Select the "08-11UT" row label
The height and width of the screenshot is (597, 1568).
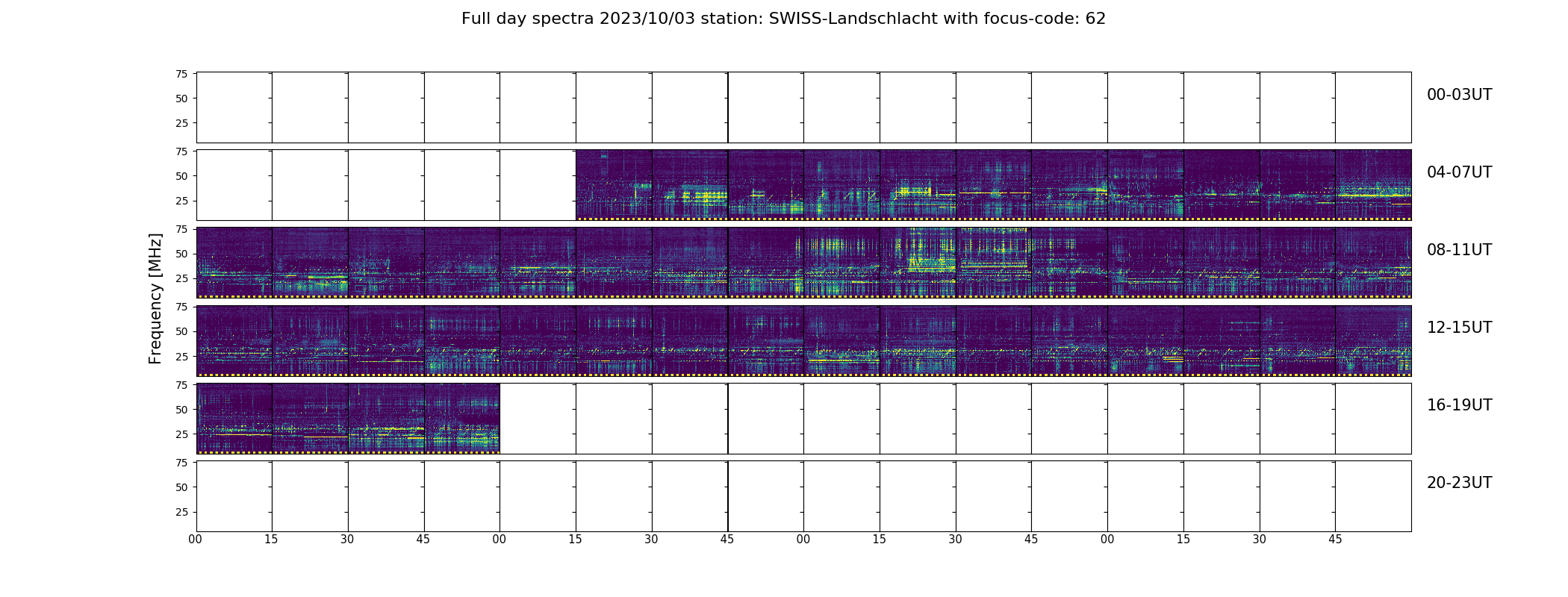[1459, 250]
